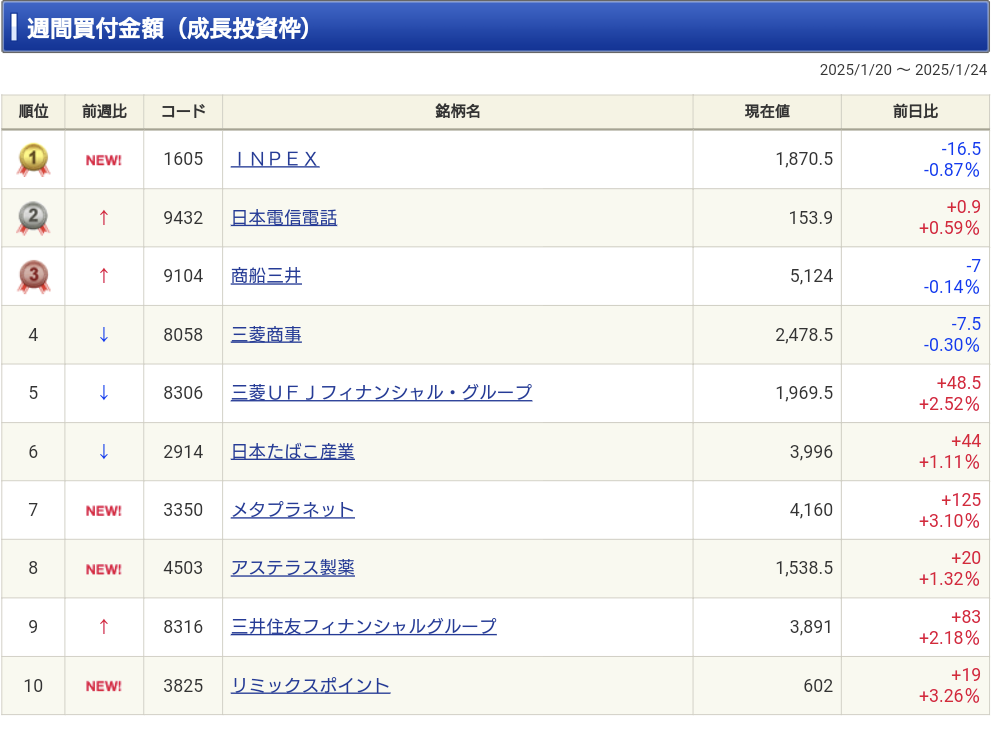Click the +2.52% change value

coord(950,404)
